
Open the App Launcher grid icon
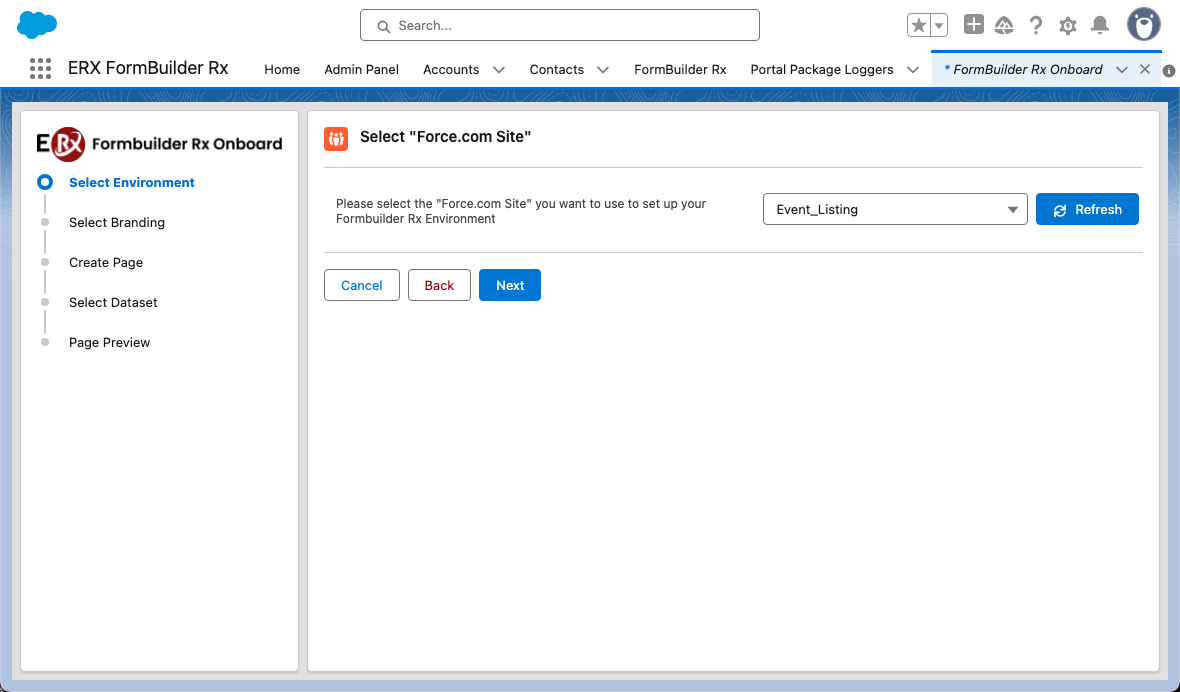[40, 69]
